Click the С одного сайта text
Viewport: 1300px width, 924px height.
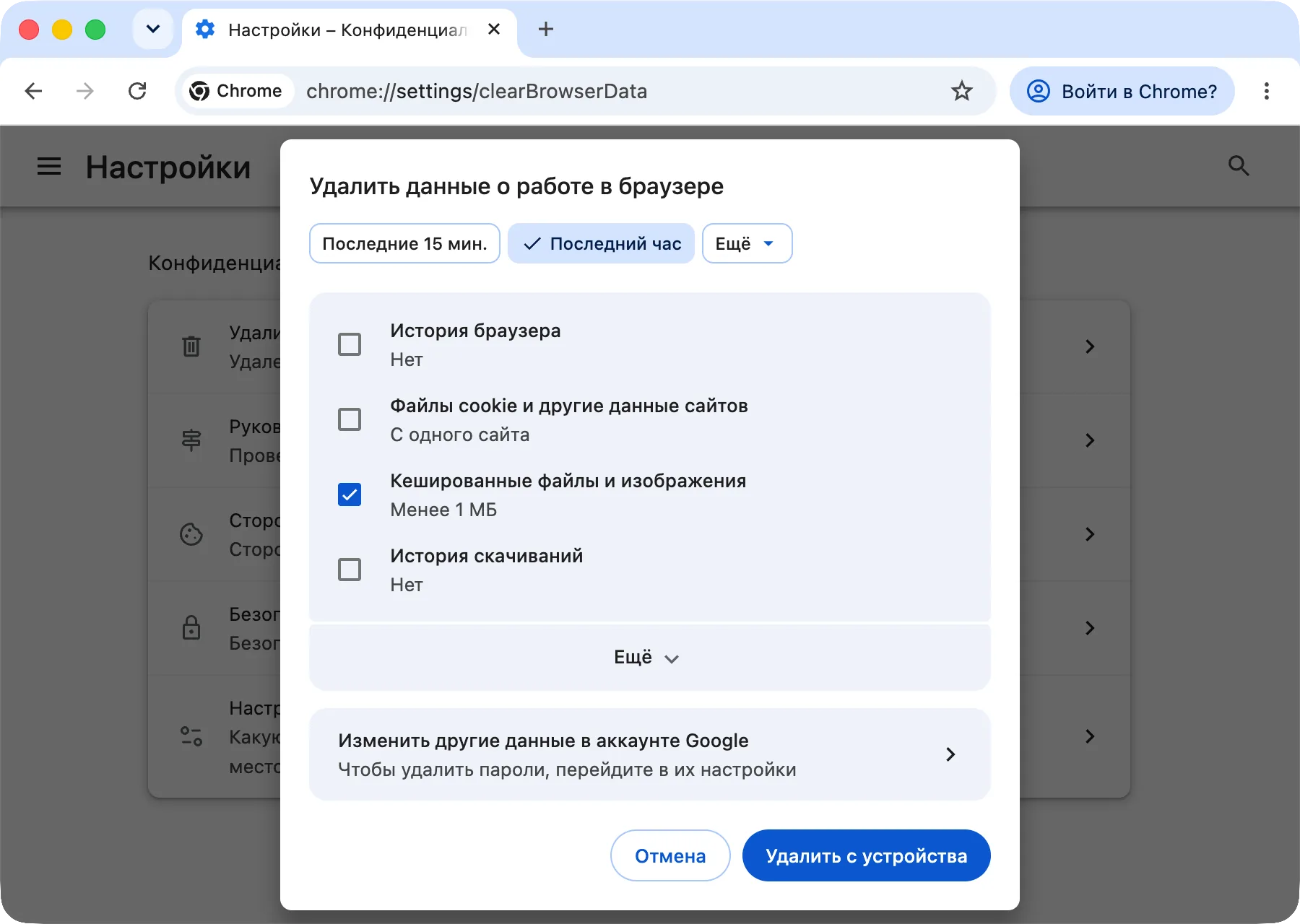pos(460,435)
